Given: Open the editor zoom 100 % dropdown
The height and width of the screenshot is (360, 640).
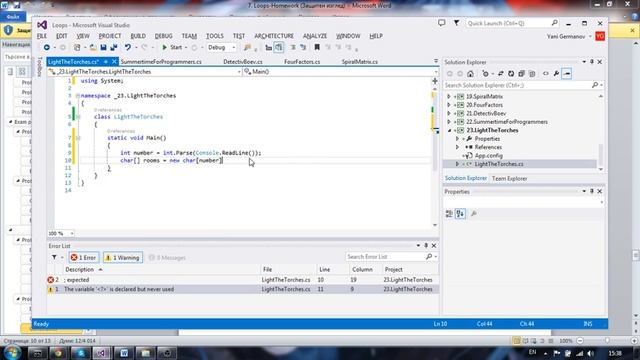Looking at the screenshot, I should [61, 233].
